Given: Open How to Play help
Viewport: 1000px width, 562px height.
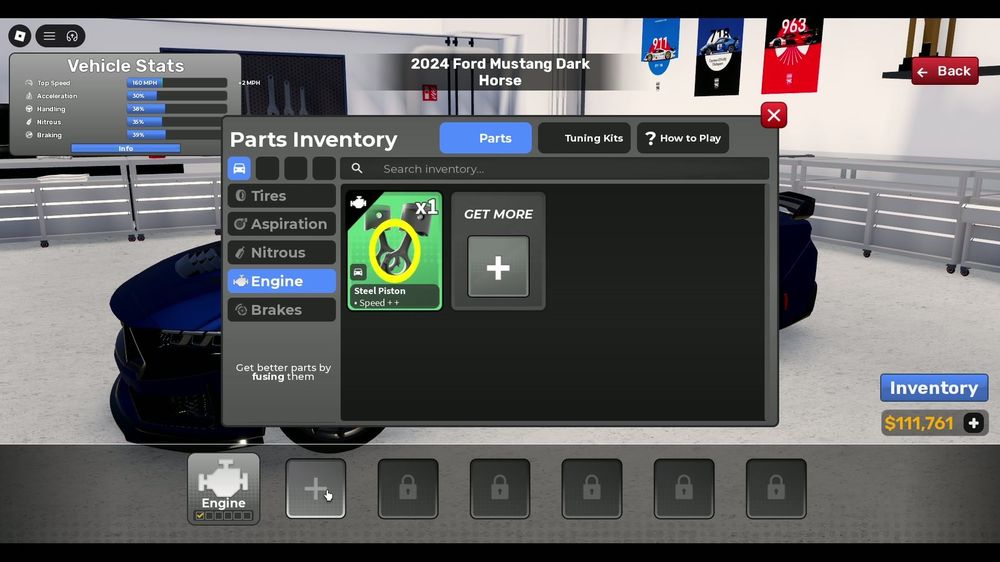Looking at the screenshot, I should tap(682, 138).
